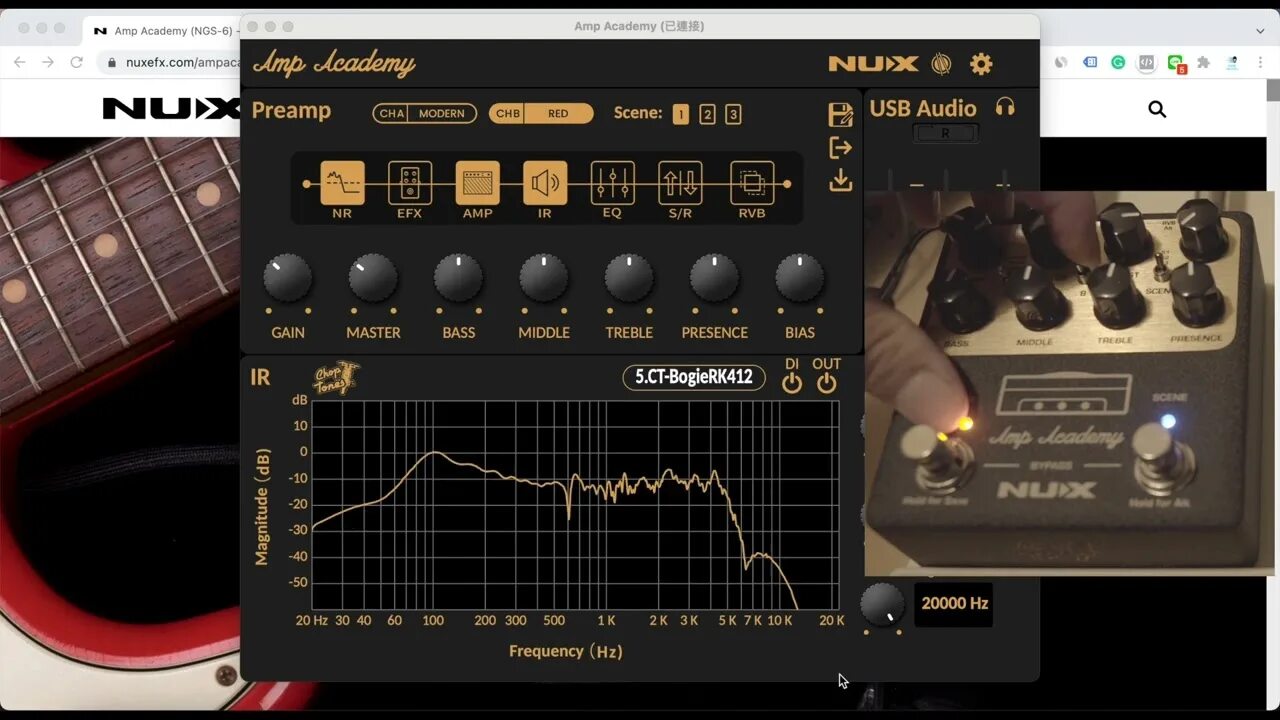Click the code brackets extension icon

click(x=1147, y=62)
